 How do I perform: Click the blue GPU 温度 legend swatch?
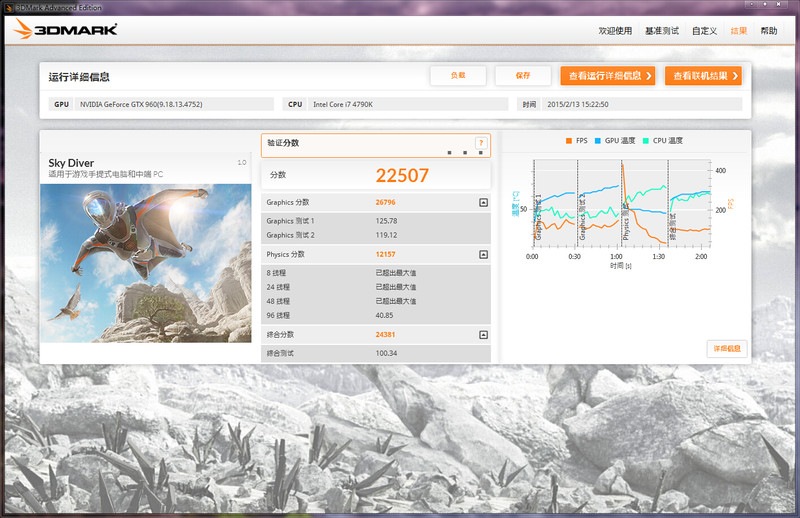597,141
